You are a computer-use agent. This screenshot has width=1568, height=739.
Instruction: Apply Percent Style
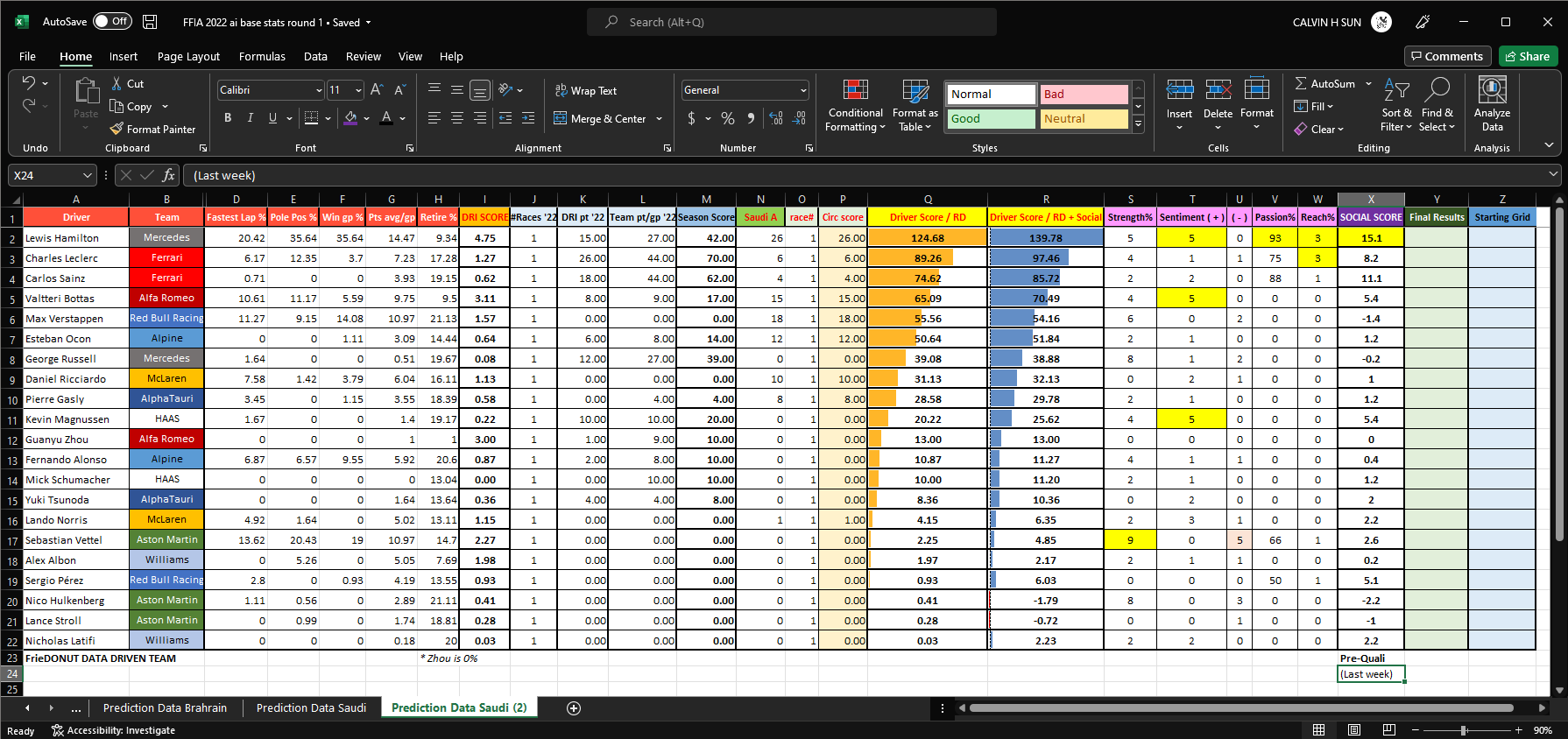(728, 117)
